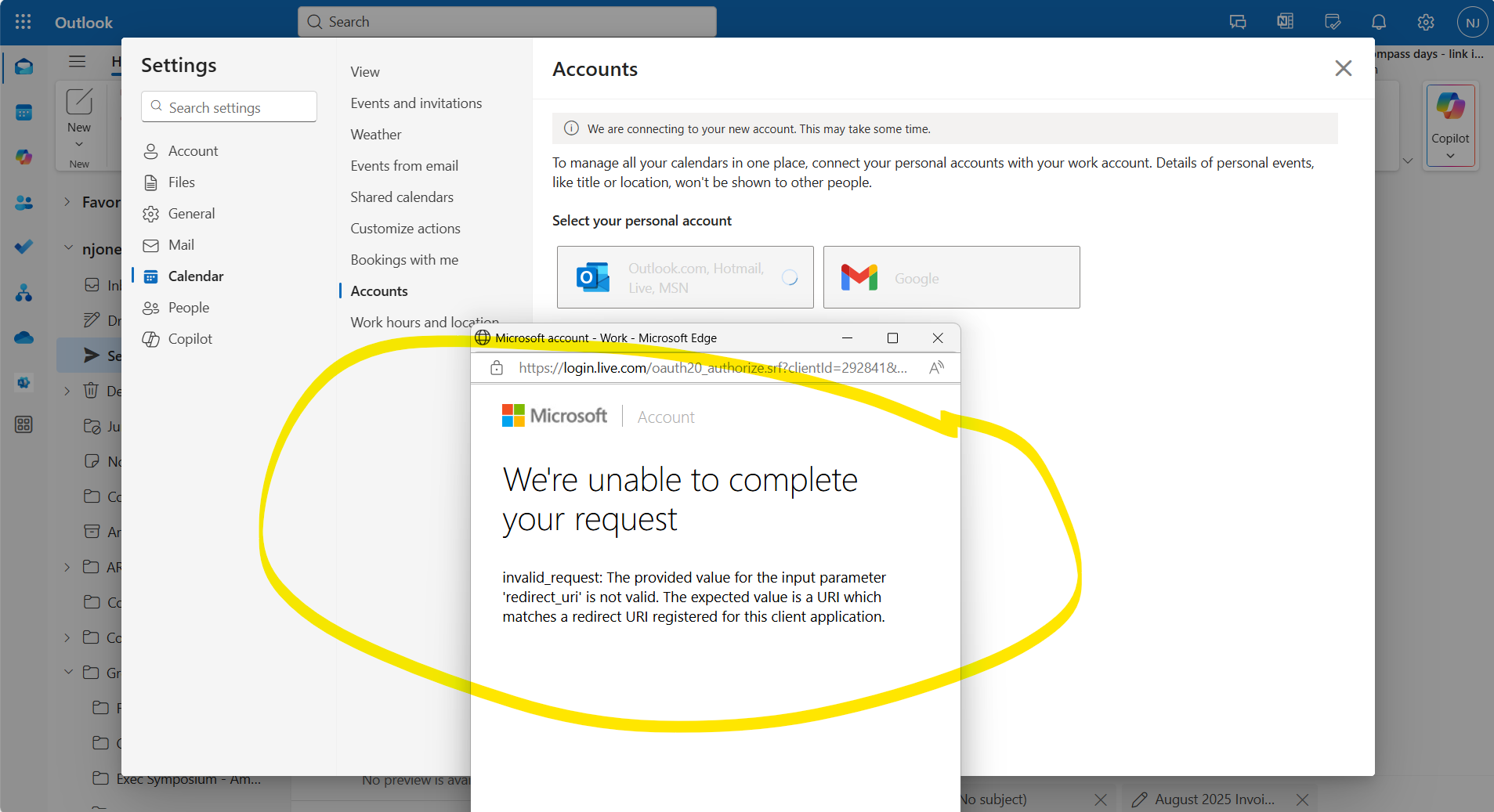
Task: Open the NJ account manager avatar
Action: coord(1472,22)
